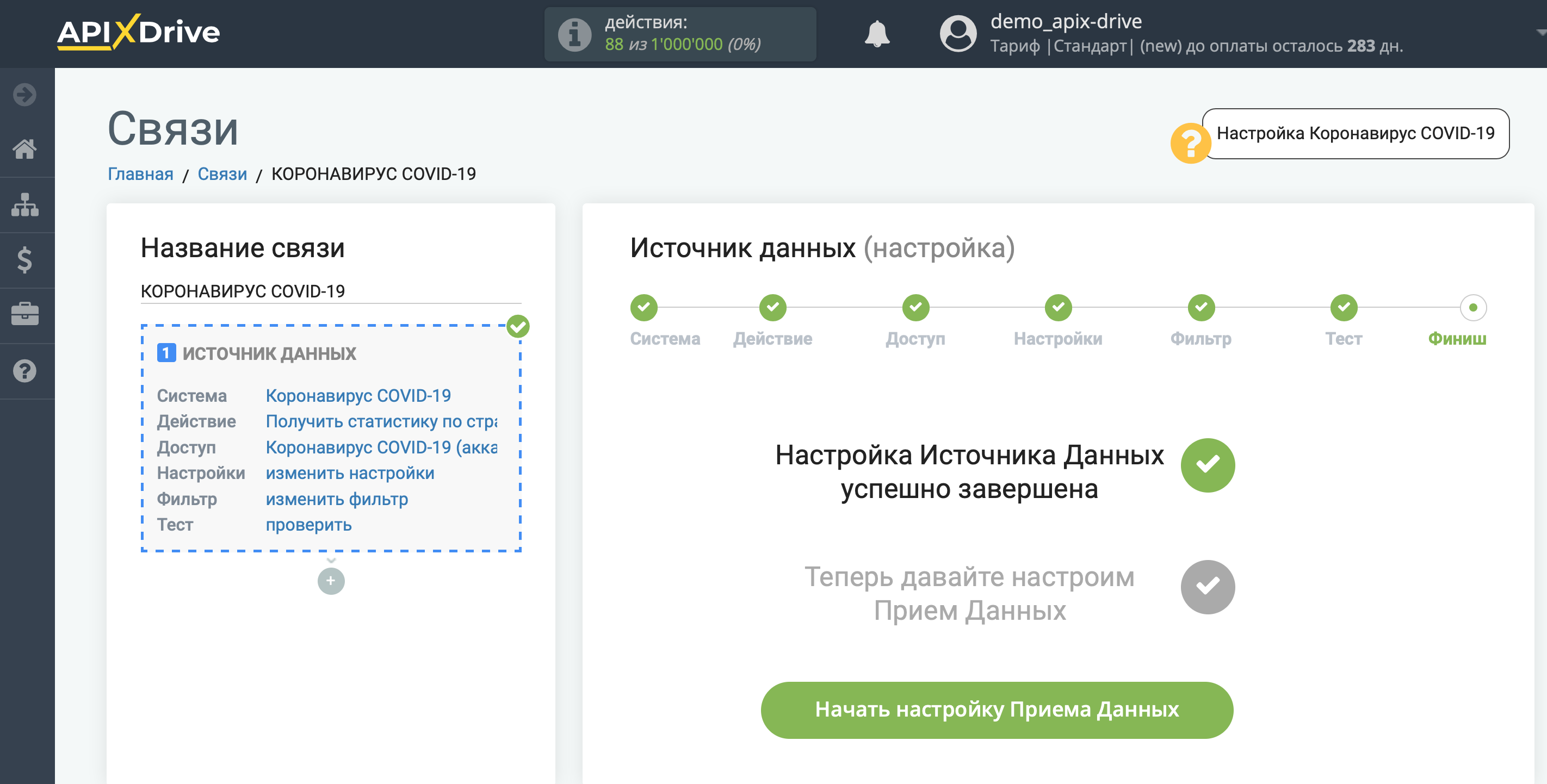This screenshot has width=1547, height=784.
Task: Click the Связи page title
Action: point(173,128)
